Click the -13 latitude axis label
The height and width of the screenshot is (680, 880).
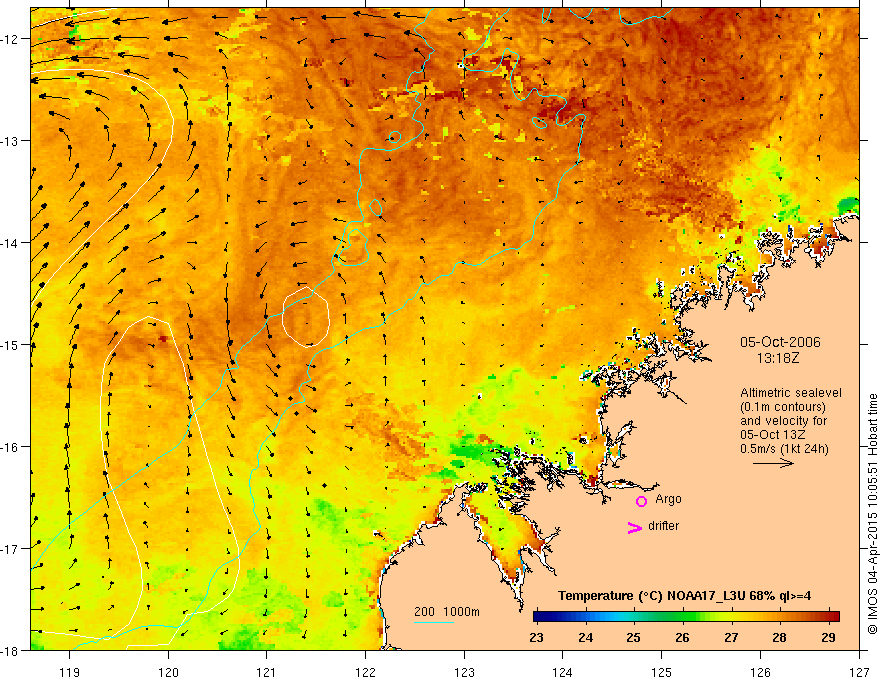[11, 141]
